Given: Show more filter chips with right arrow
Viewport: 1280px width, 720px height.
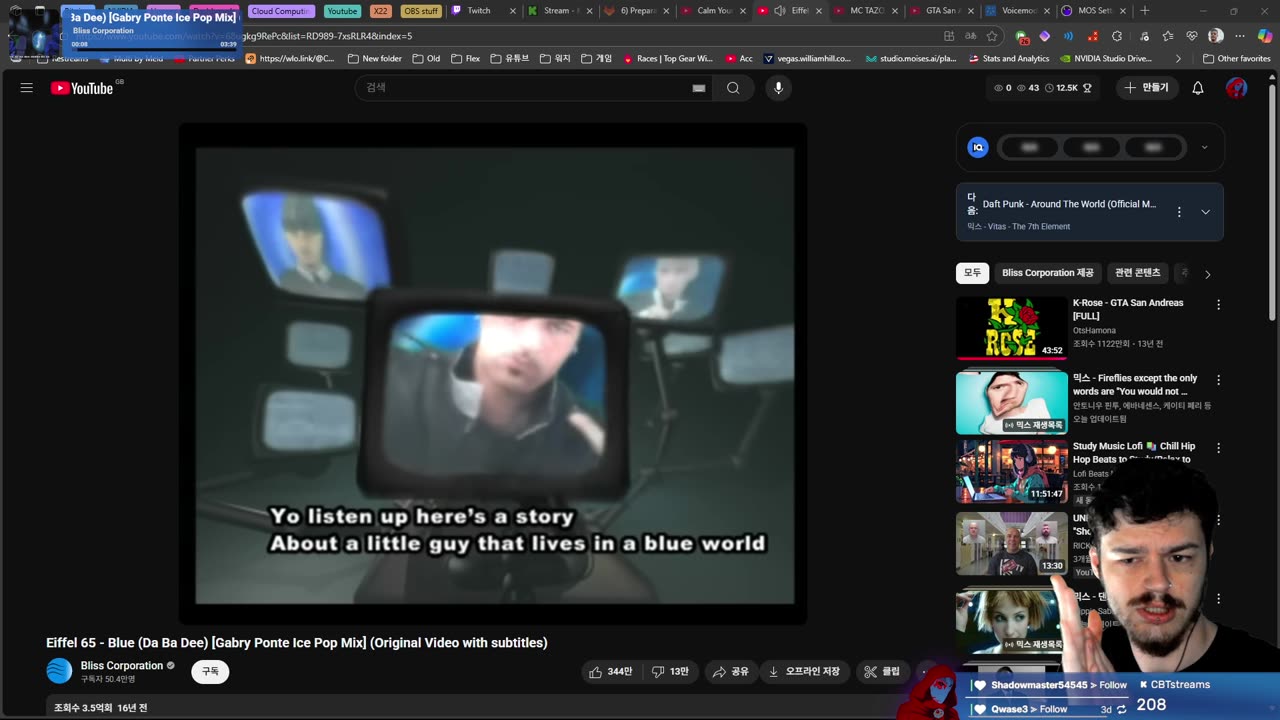Looking at the screenshot, I should tap(1207, 274).
